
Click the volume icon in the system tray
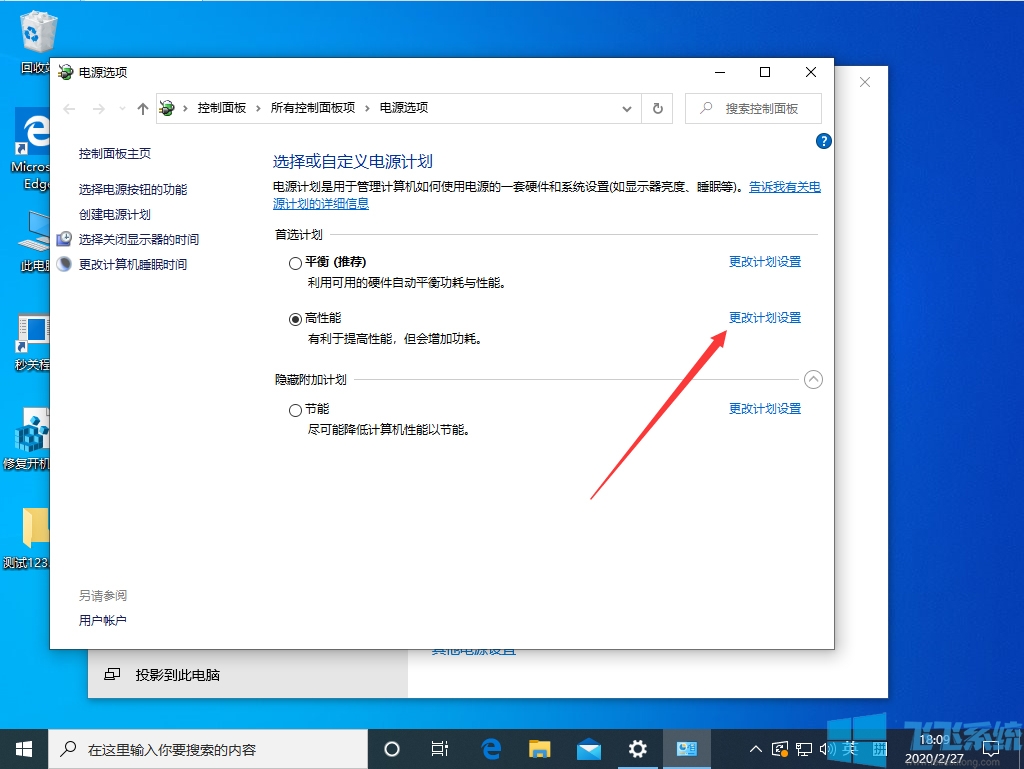(826, 748)
